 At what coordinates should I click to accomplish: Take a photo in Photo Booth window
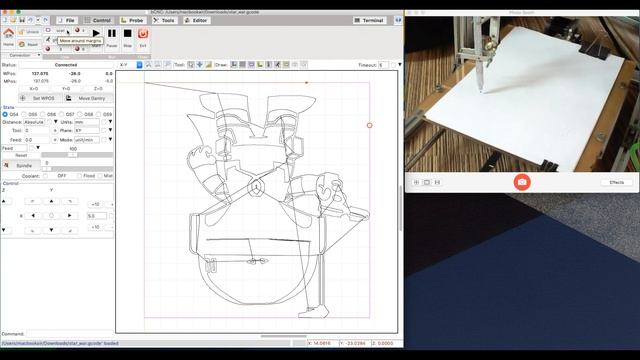[x=522, y=182]
